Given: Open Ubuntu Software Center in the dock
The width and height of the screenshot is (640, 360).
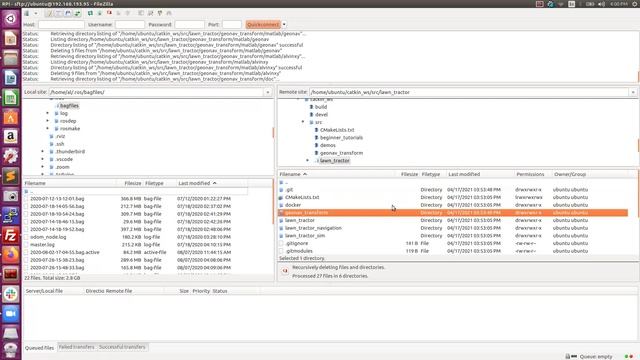Looking at the screenshot, I should (x=10, y=117).
